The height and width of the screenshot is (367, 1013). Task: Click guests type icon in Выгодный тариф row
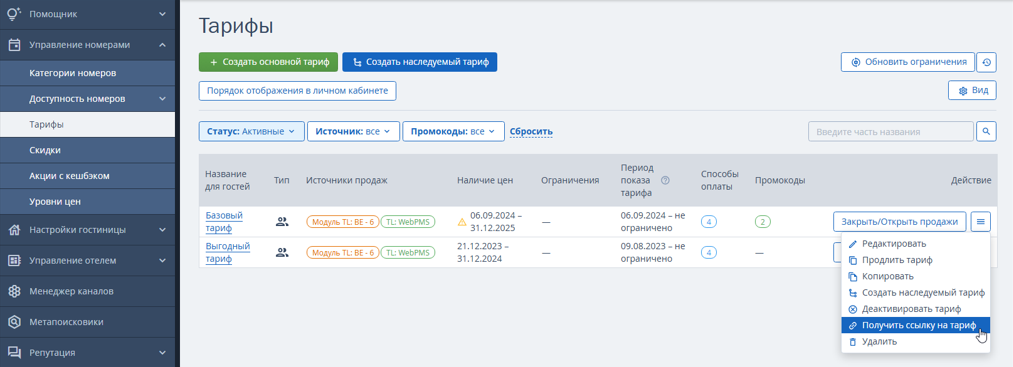click(282, 253)
